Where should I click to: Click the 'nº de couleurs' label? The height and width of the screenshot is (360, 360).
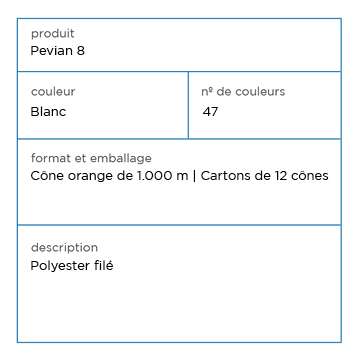(243, 91)
